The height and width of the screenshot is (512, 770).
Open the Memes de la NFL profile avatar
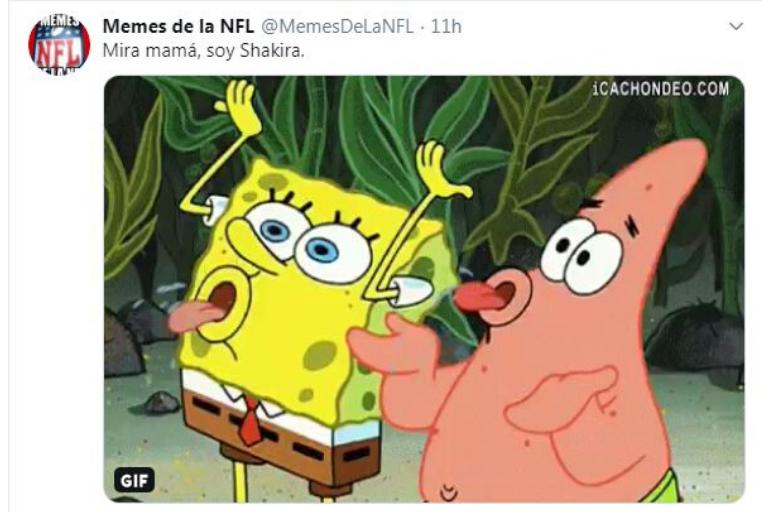(x=59, y=45)
